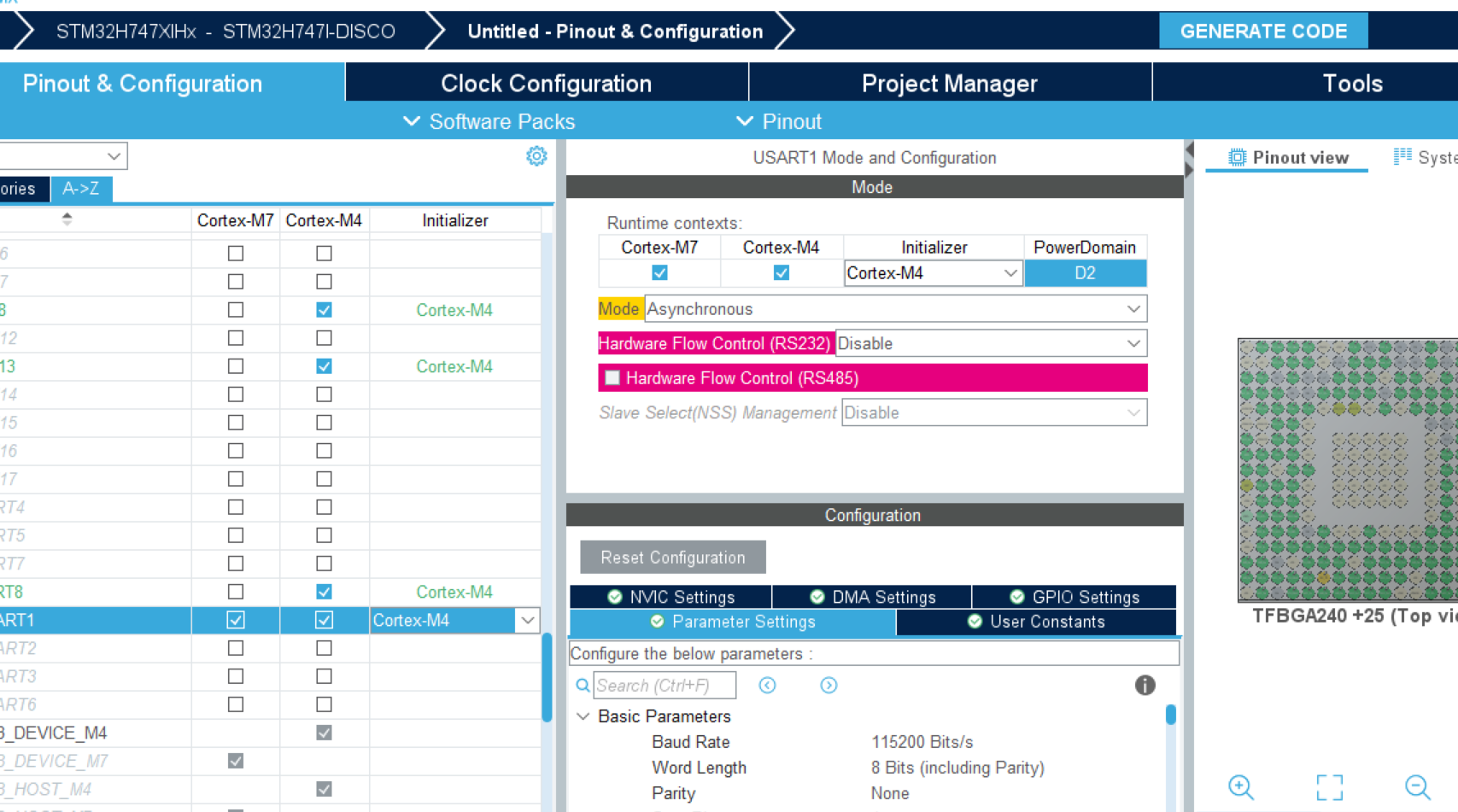The height and width of the screenshot is (812, 1458).
Task: Click Untitled - Pinout & Configuration breadcrumb
Action: tap(615, 32)
